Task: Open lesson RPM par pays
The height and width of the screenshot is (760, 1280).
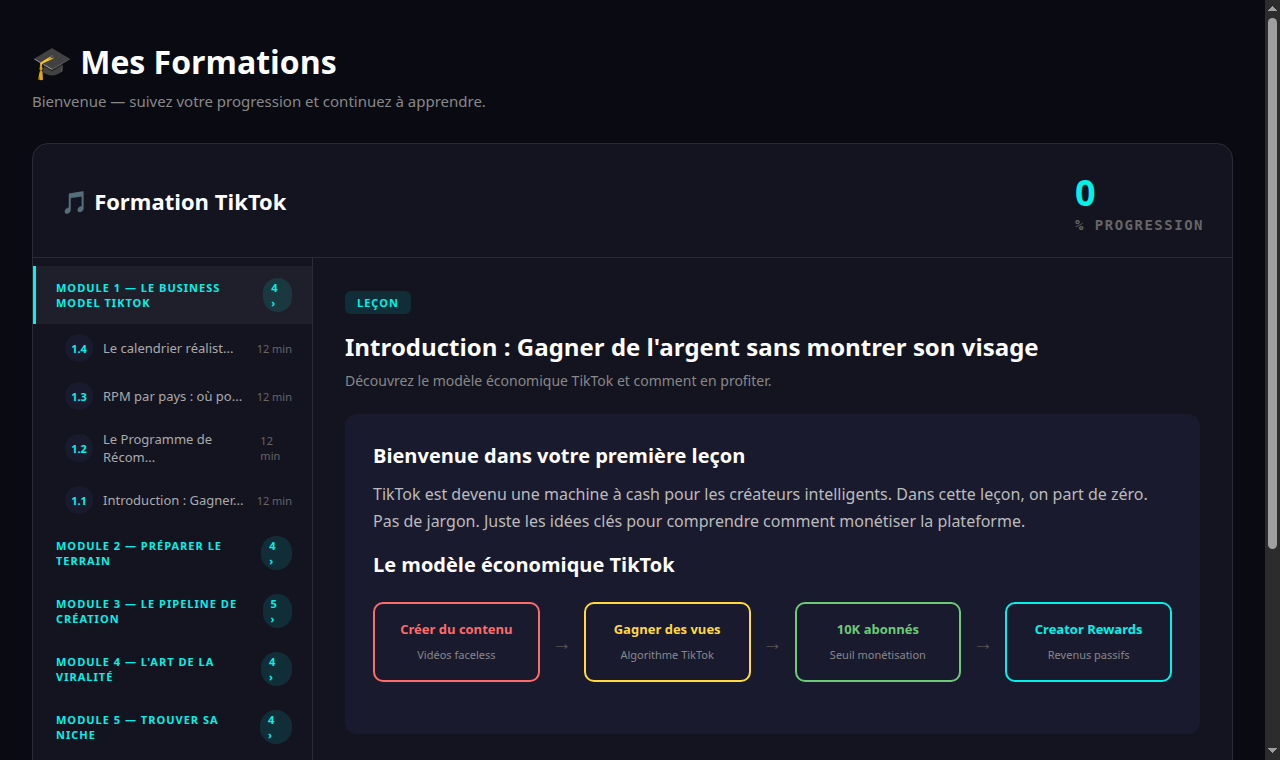Action: (x=173, y=397)
